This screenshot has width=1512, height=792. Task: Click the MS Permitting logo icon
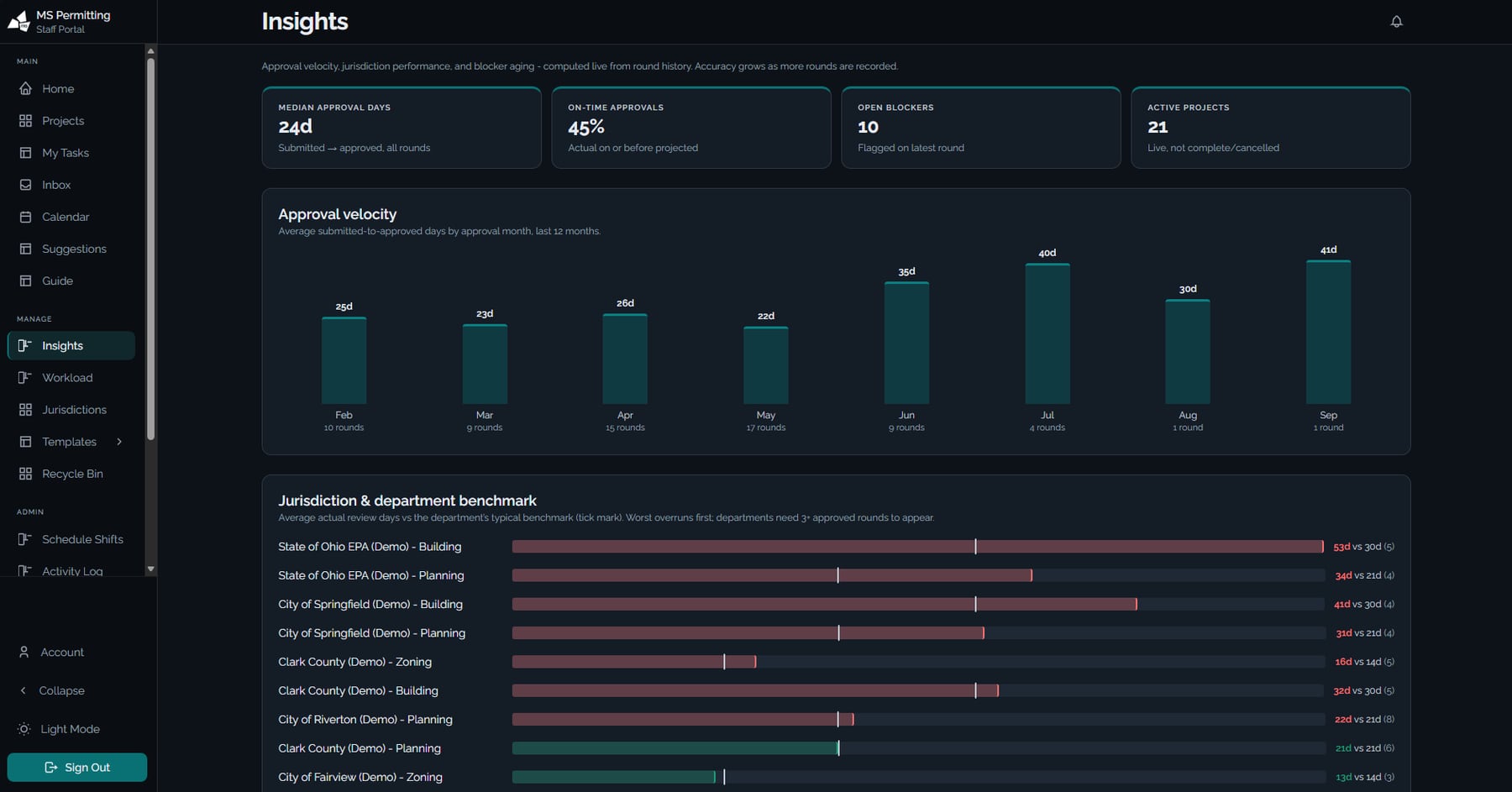pos(18,21)
